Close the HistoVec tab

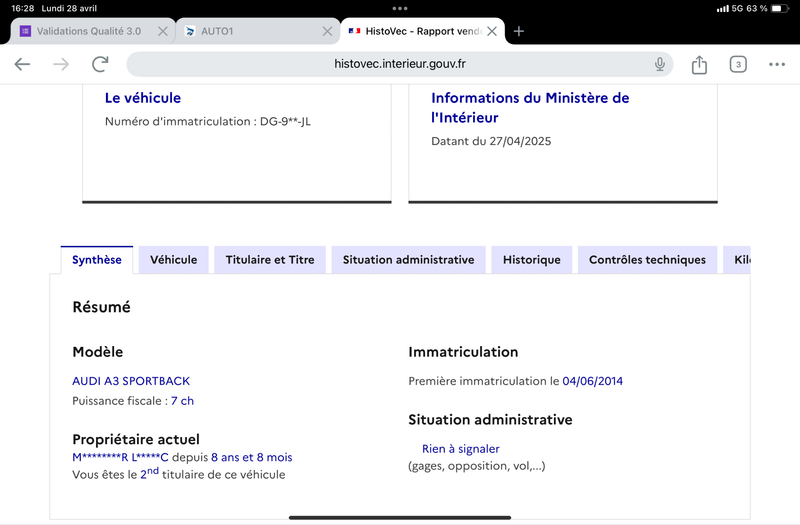pos(492,31)
